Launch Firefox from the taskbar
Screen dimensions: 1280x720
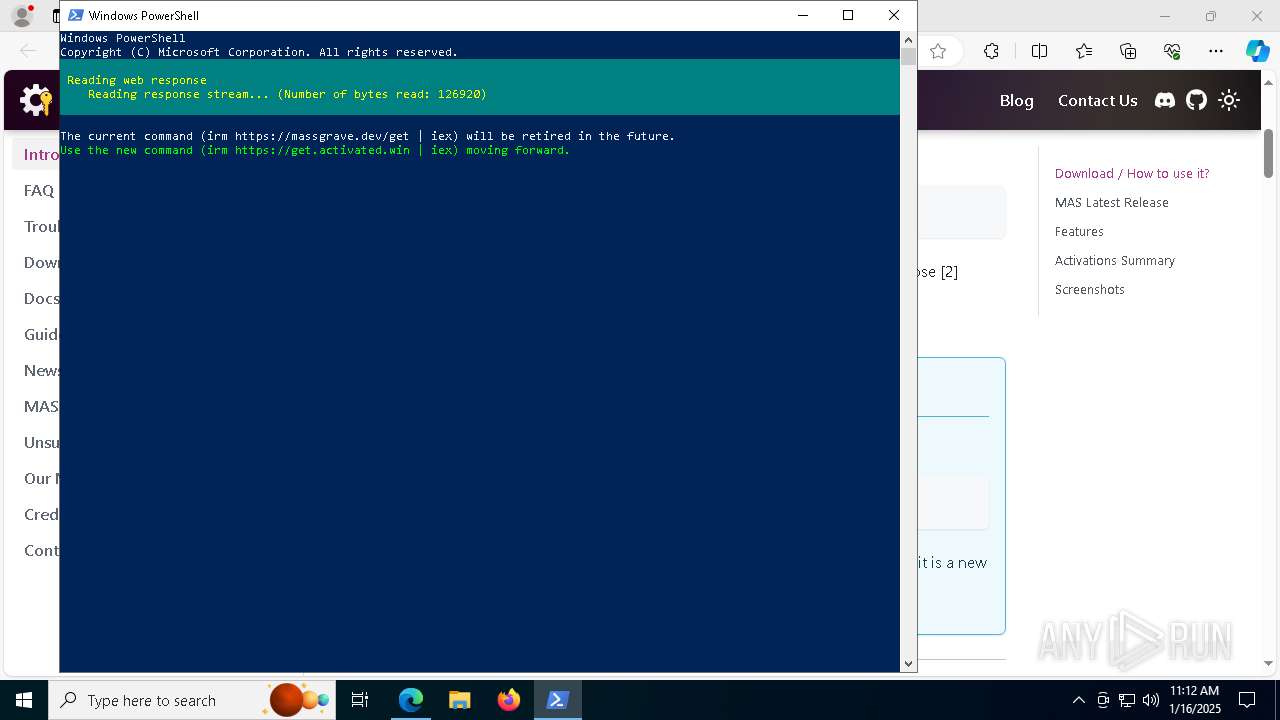(509, 700)
